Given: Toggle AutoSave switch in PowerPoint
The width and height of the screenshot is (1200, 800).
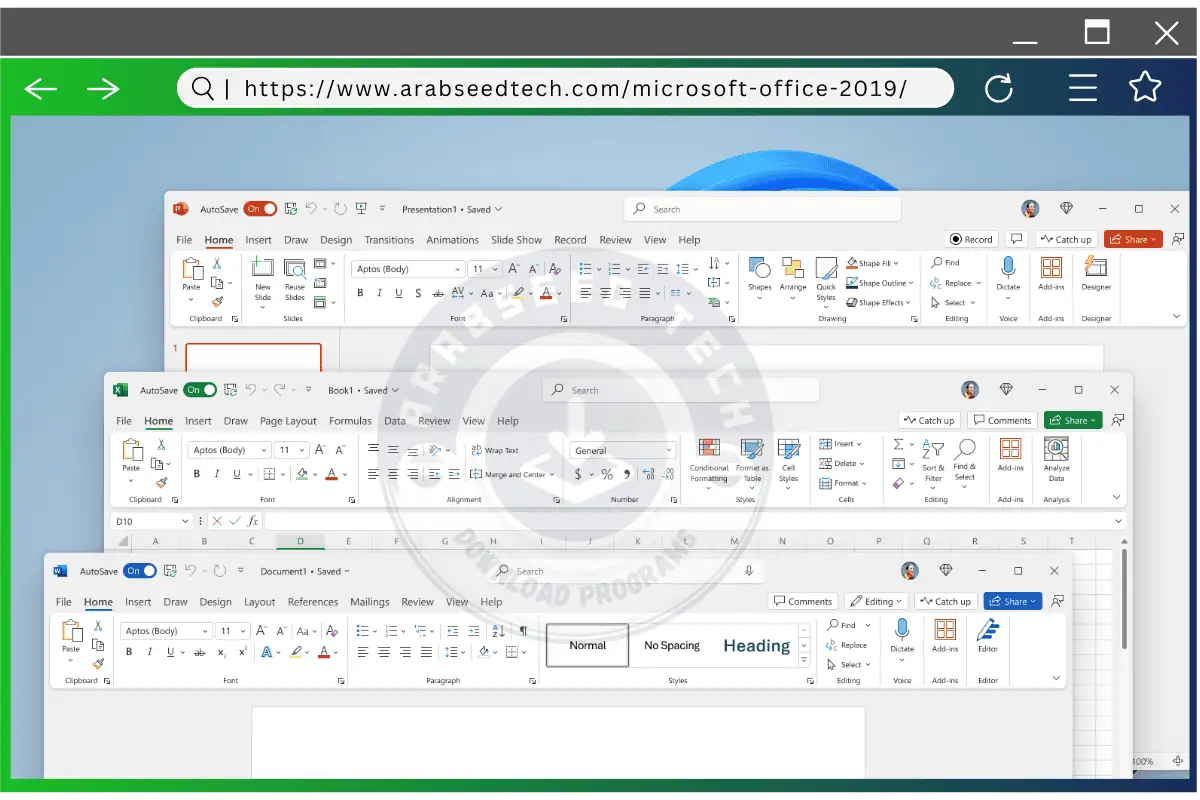Looking at the screenshot, I should pos(260,209).
